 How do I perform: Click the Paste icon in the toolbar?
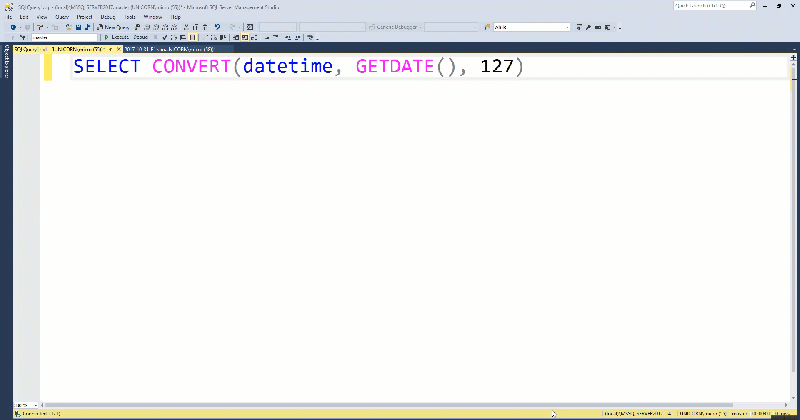205,27
